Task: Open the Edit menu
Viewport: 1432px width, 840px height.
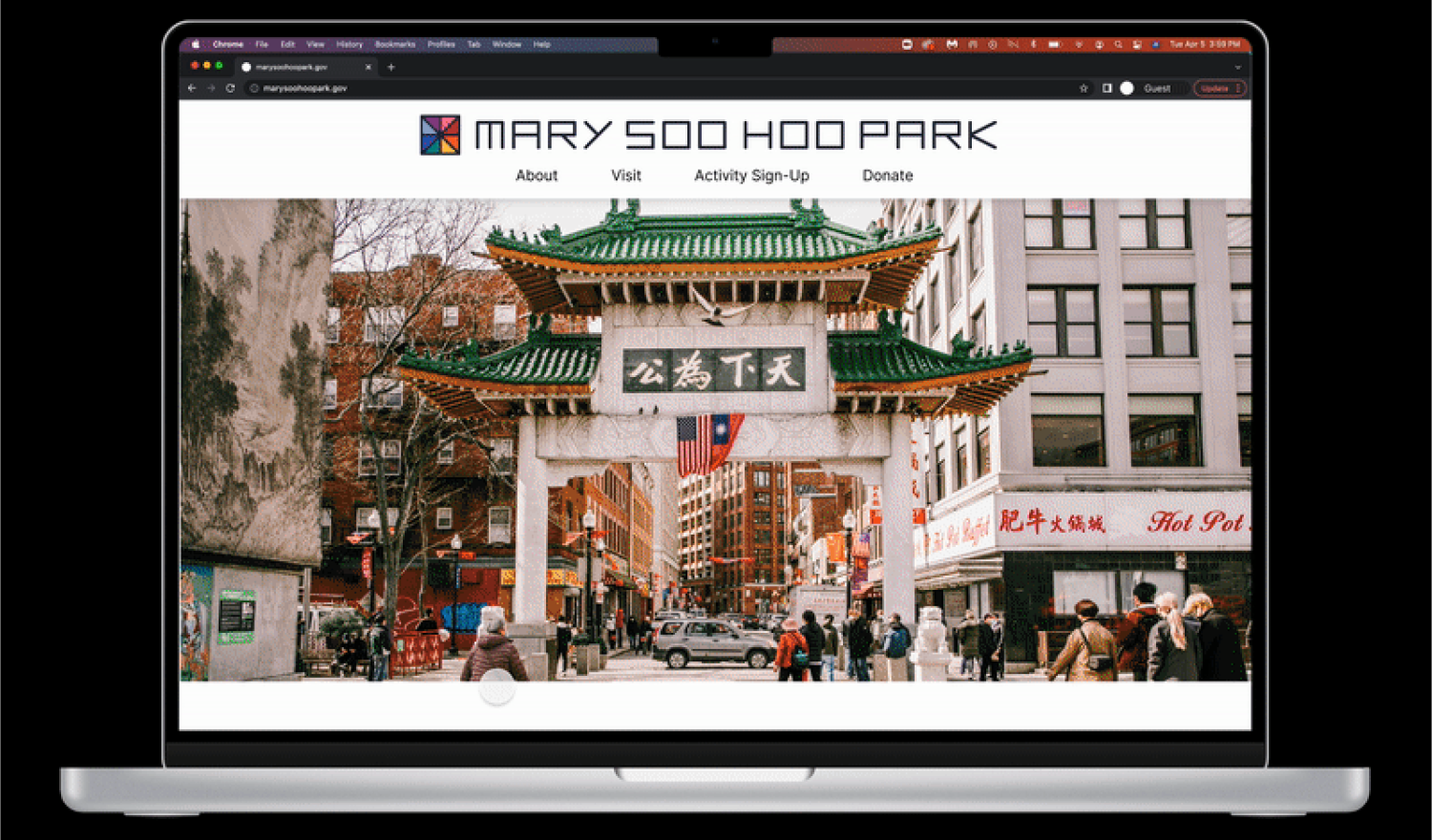Action: pyautogui.click(x=287, y=44)
